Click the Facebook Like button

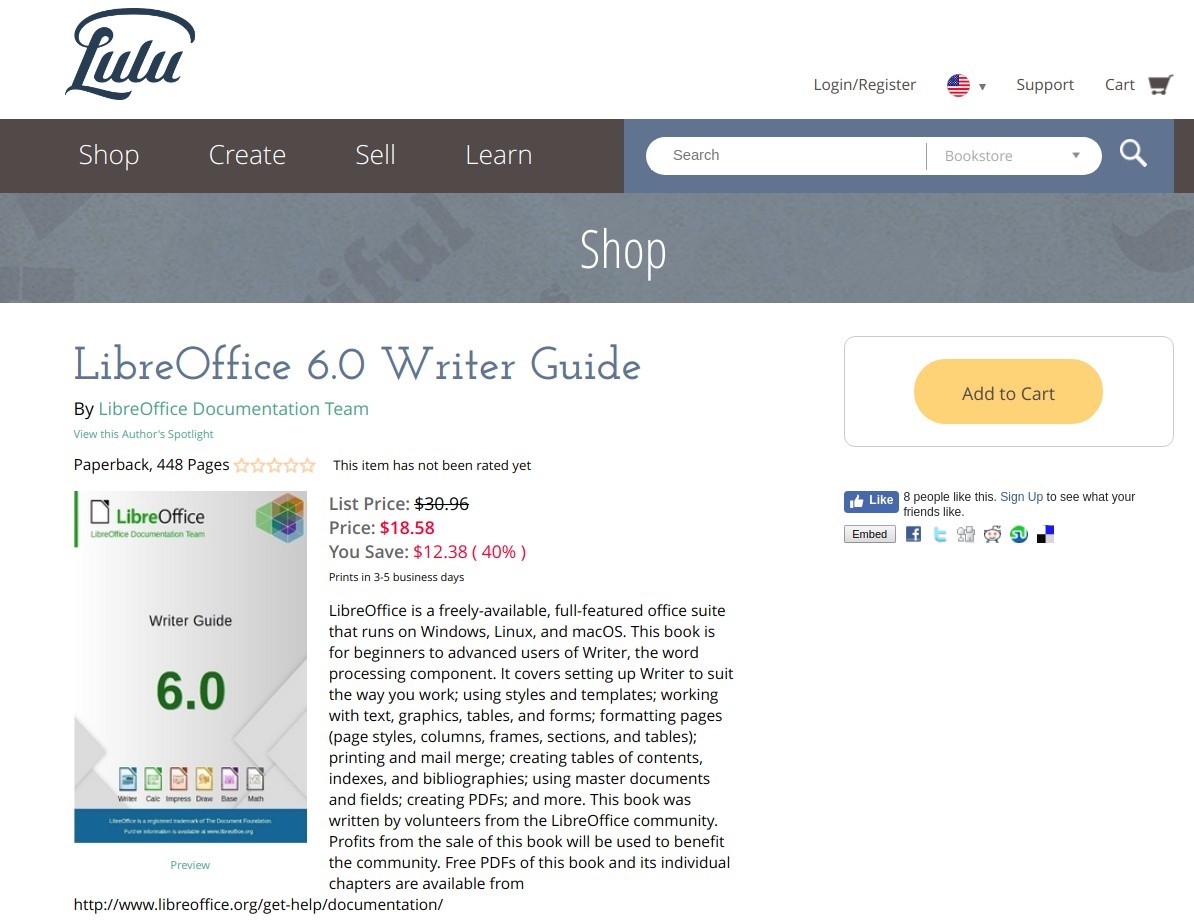tap(871, 500)
